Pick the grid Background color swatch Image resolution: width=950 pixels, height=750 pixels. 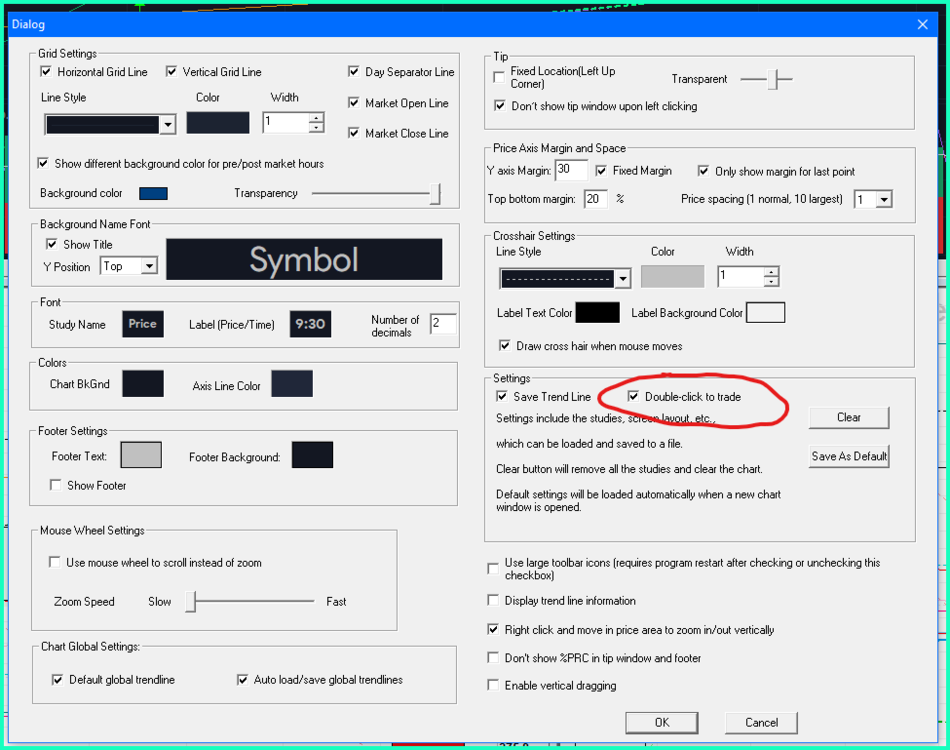[153, 193]
